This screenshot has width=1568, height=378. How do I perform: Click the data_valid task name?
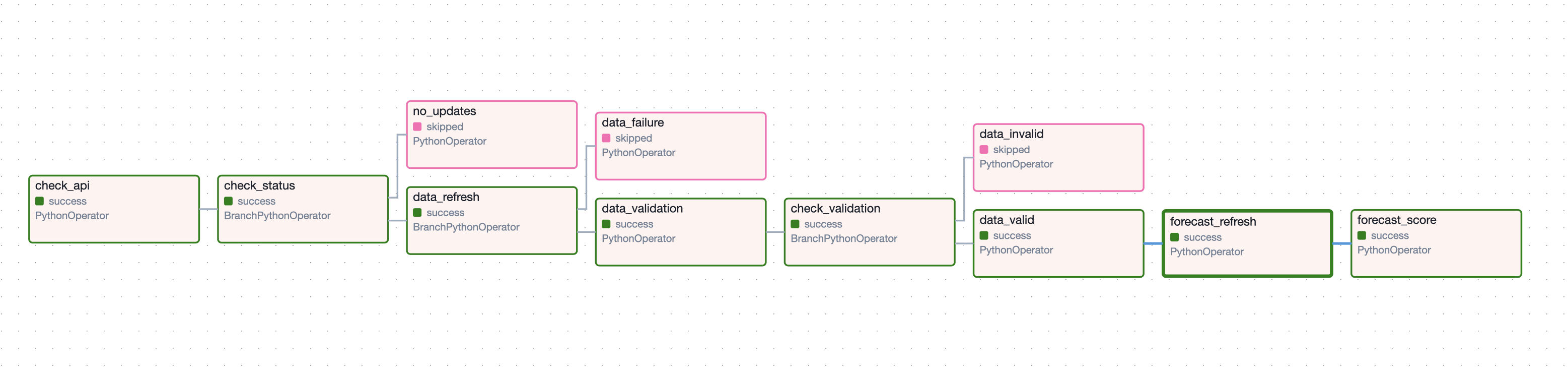pos(1006,220)
